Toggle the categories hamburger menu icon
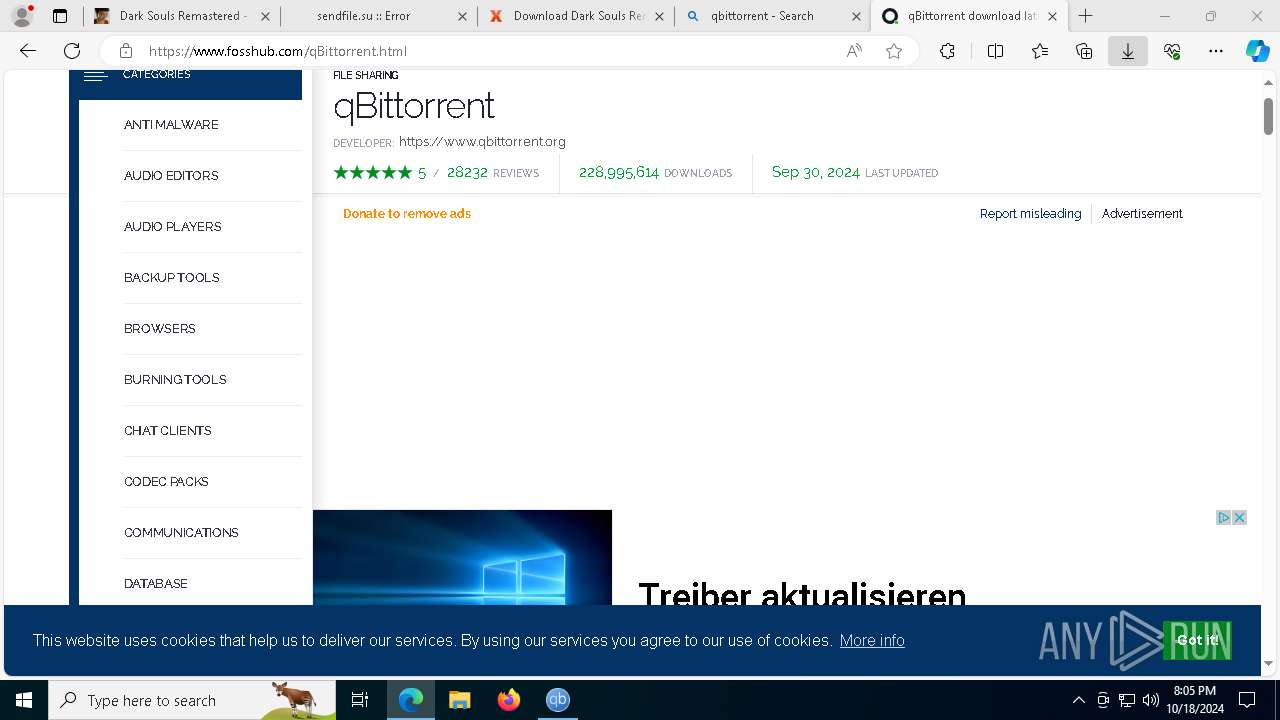This screenshot has height=720, width=1280. (95, 75)
